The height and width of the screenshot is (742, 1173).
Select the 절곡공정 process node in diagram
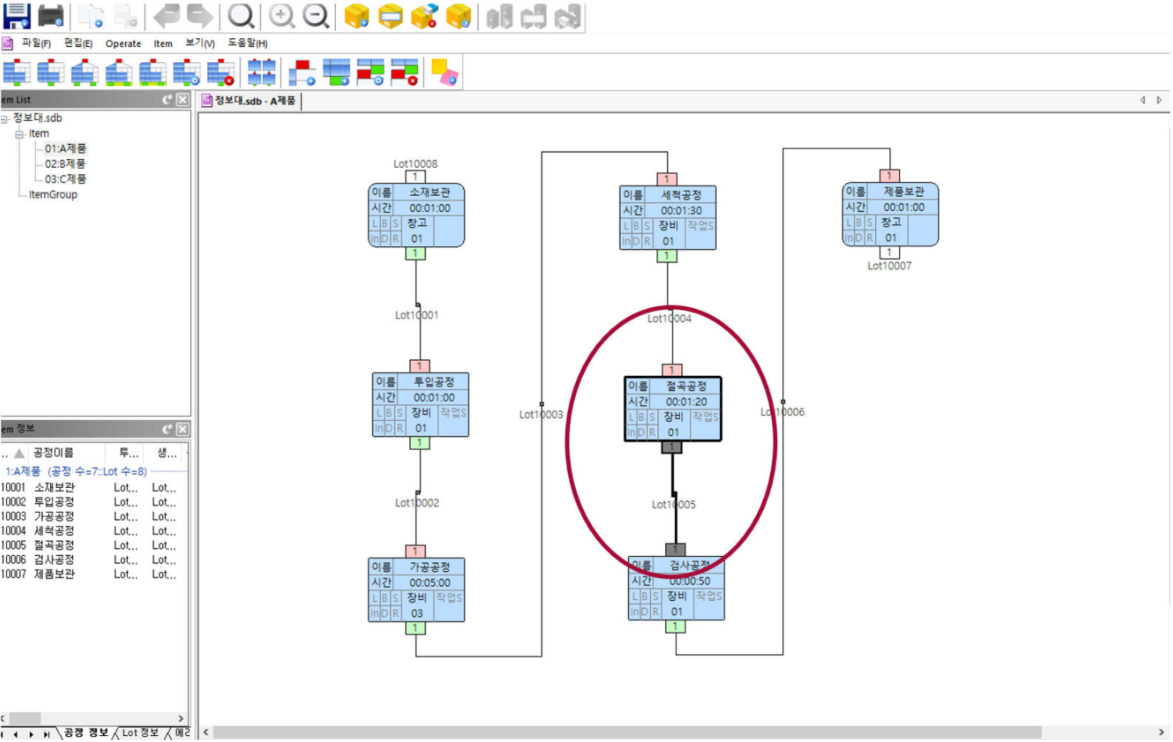[672, 408]
